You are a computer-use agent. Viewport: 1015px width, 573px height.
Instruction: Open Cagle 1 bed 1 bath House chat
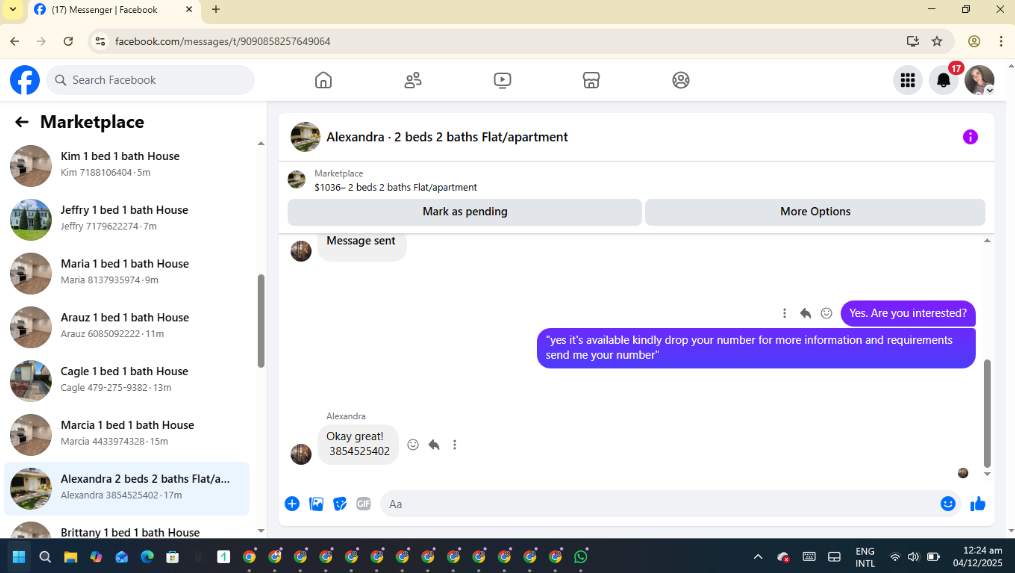point(127,380)
